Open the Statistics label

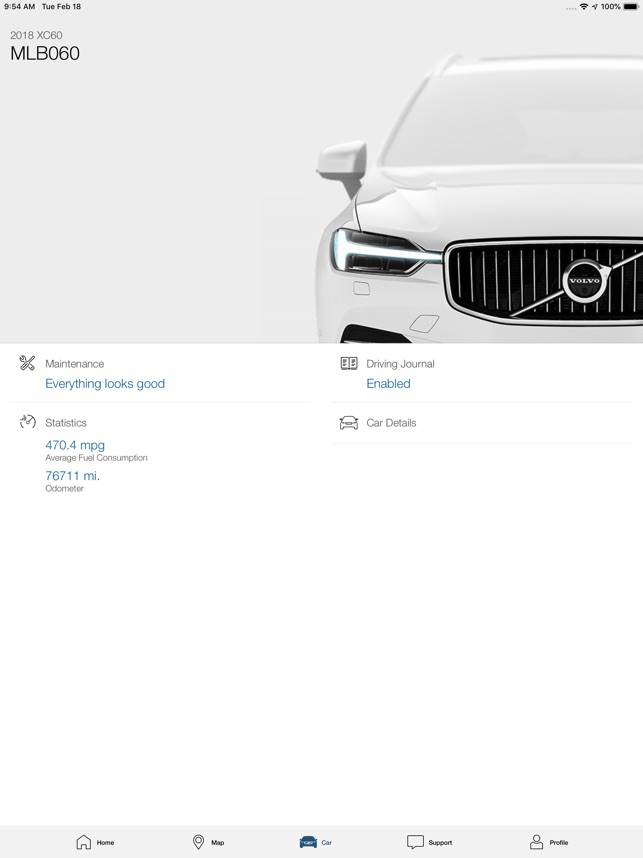[66, 423]
